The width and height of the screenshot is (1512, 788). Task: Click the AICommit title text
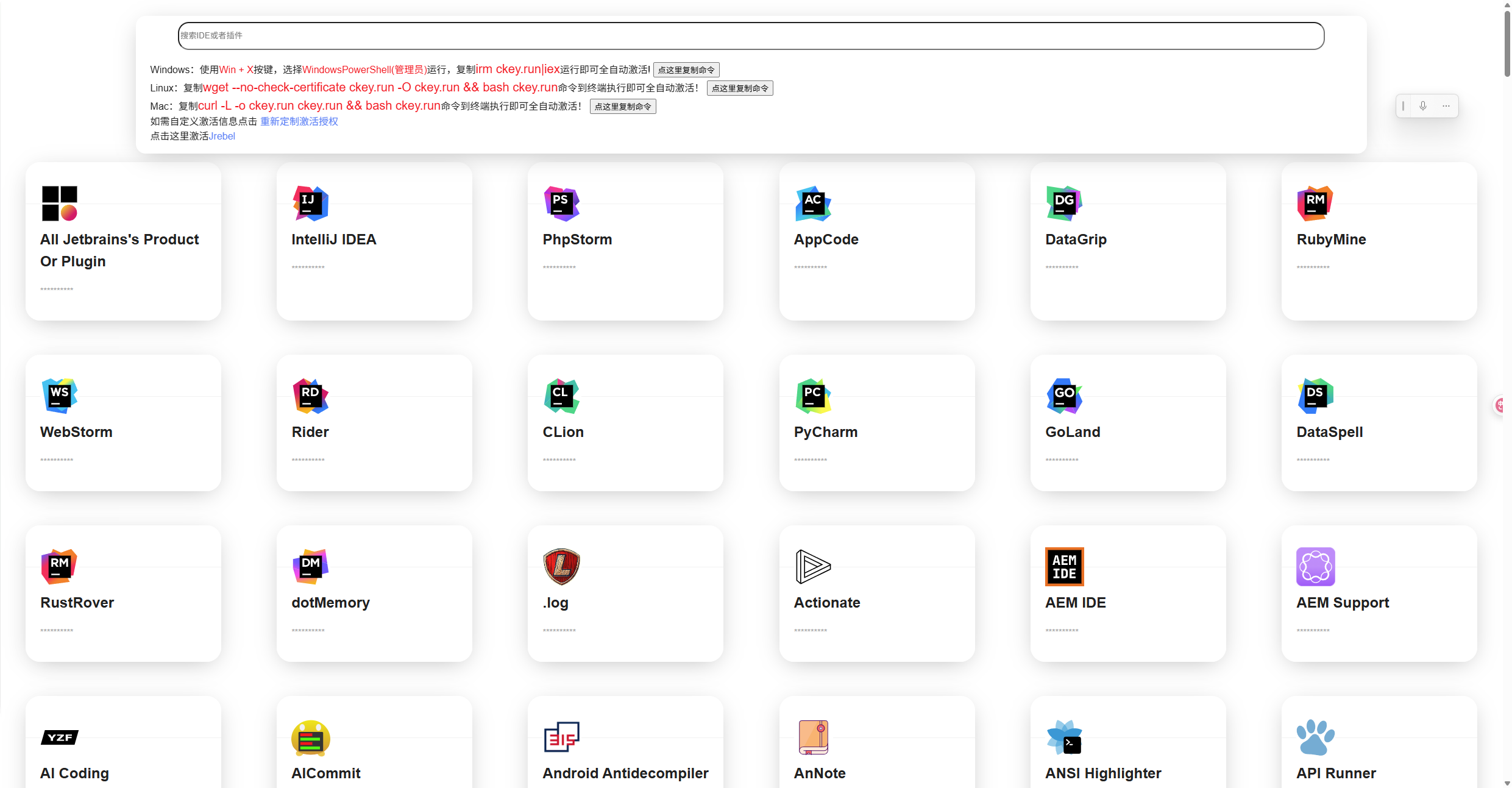coord(326,773)
